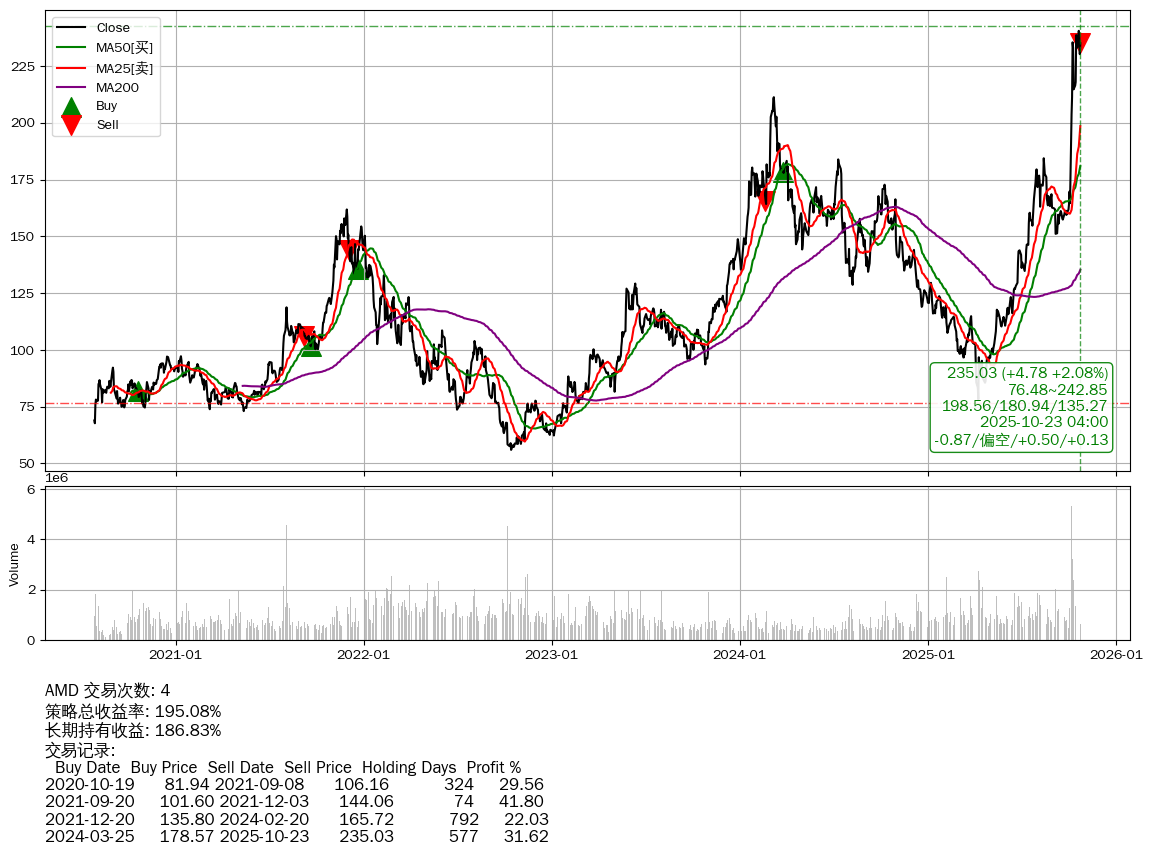Click the 2024-01 date axis label
1153x855 pixels.
coord(740,656)
